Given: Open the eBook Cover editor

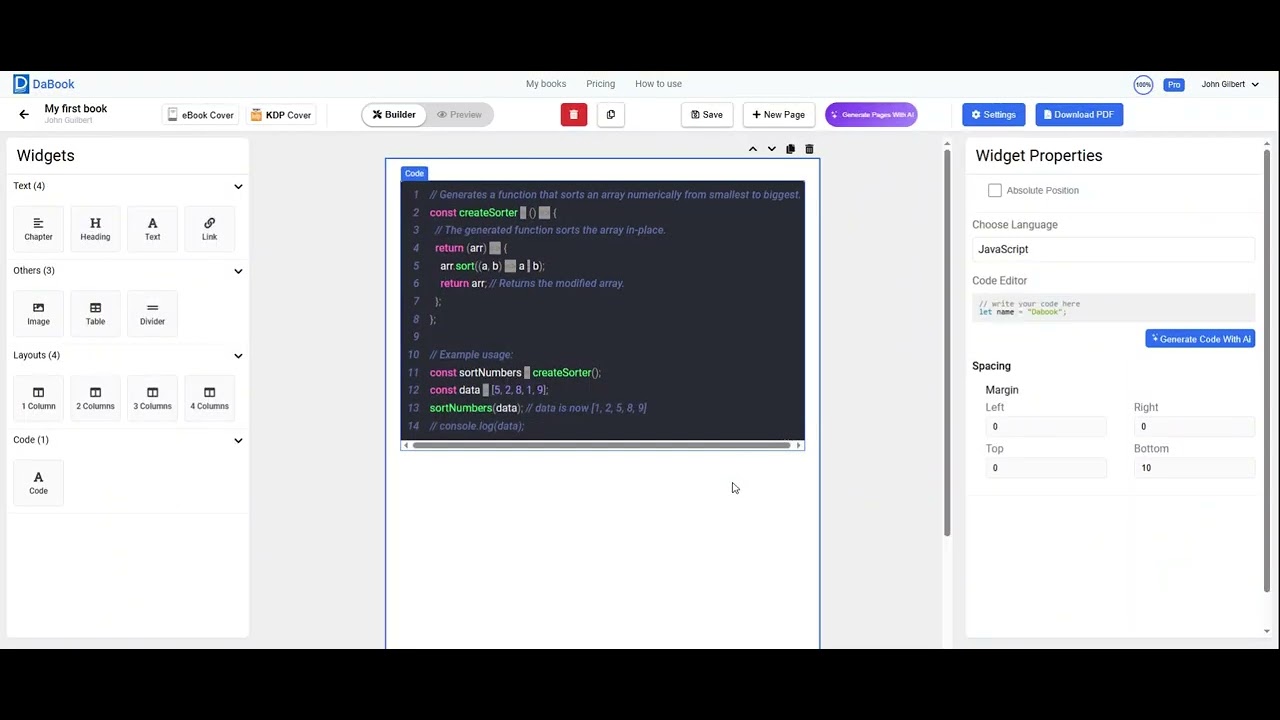Looking at the screenshot, I should tap(201, 115).
